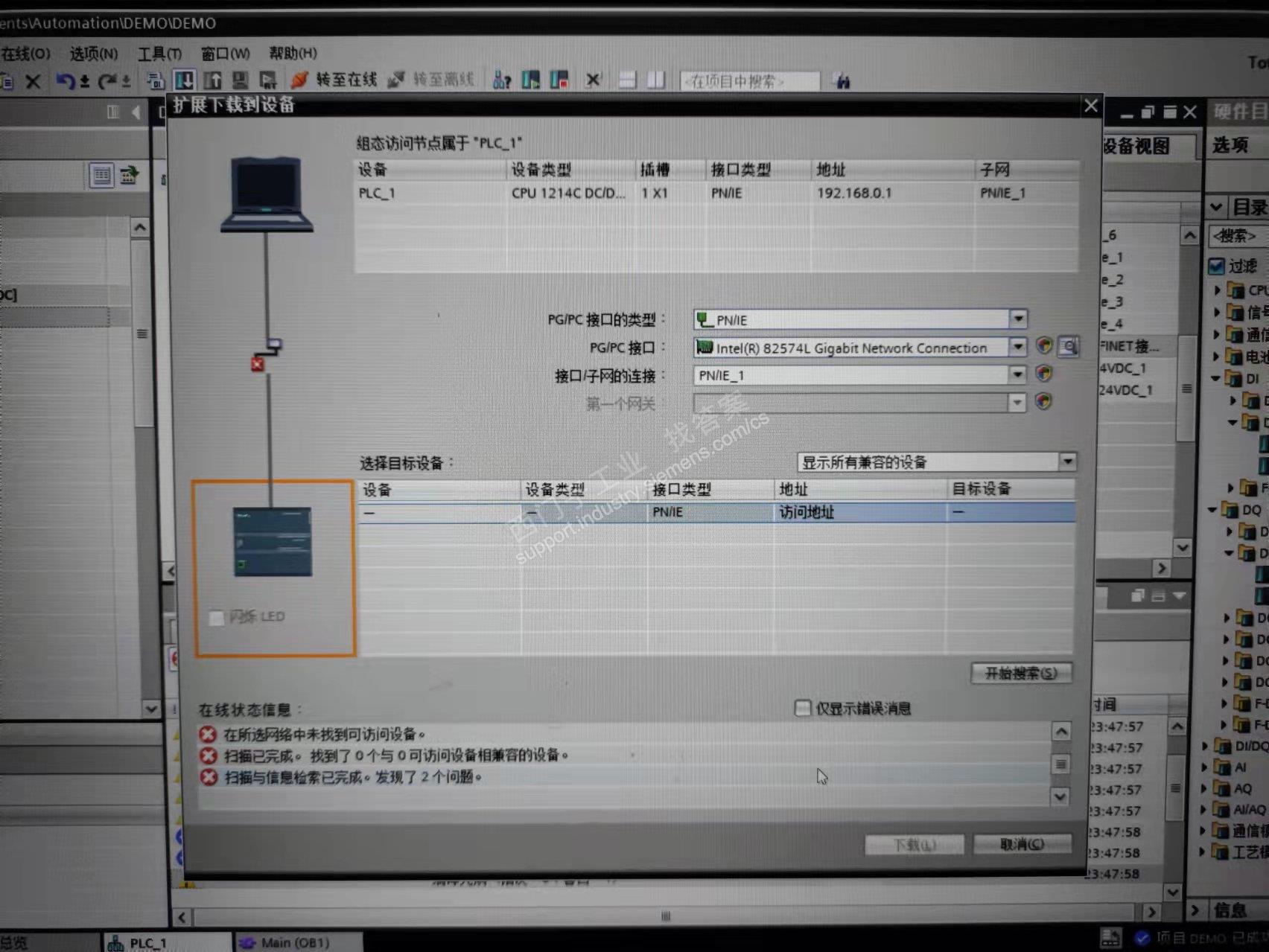Collapse the DI folder in hardware catalog
The width and height of the screenshot is (1269, 952).
click(1216, 379)
